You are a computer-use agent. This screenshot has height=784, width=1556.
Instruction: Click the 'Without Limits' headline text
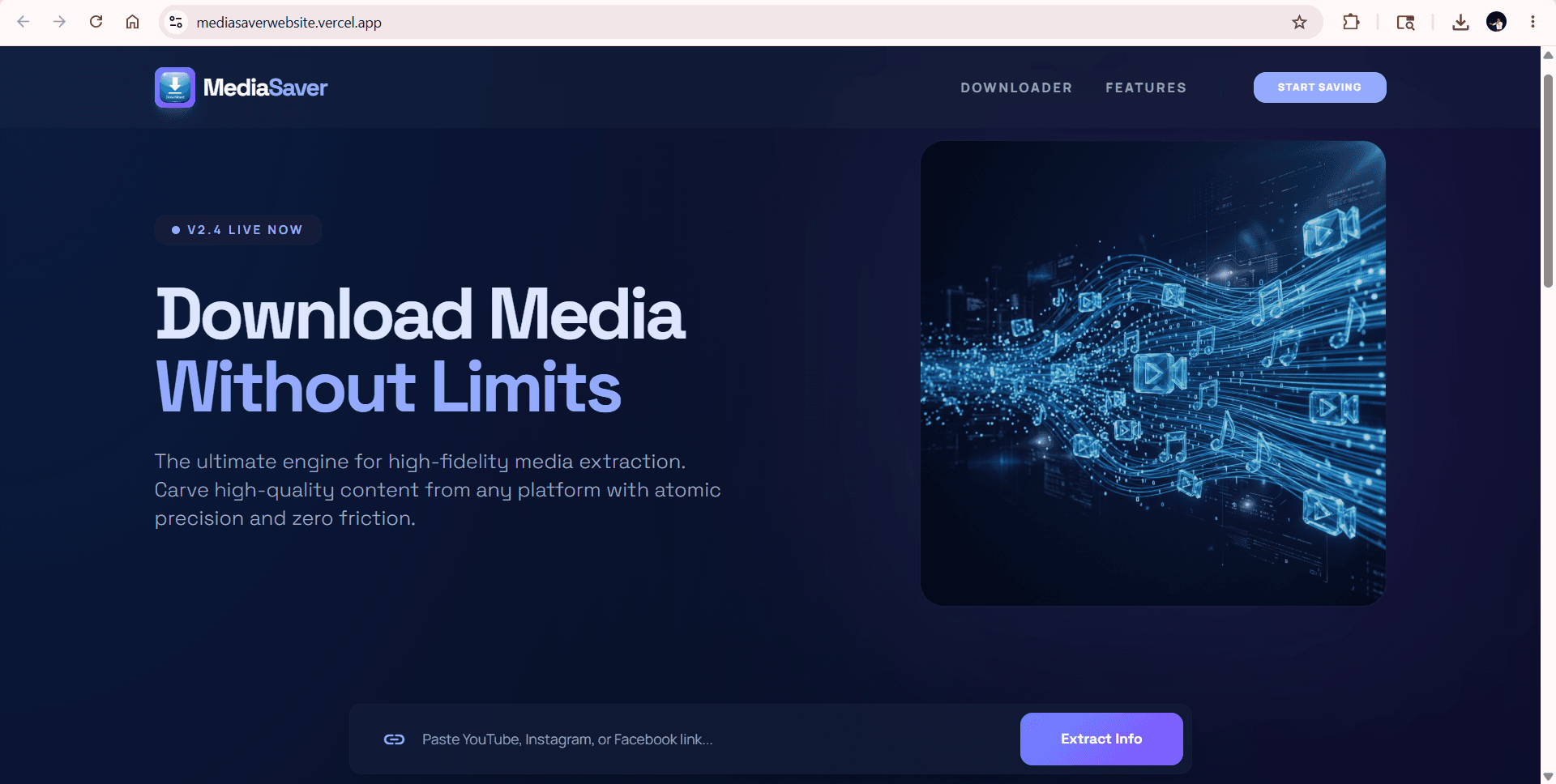tap(388, 387)
